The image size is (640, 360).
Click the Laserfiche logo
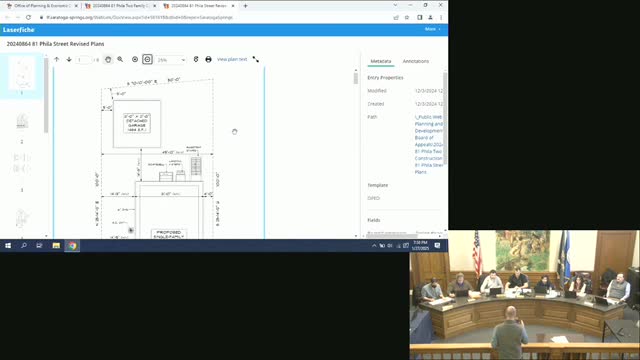pyautogui.click(x=18, y=30)
